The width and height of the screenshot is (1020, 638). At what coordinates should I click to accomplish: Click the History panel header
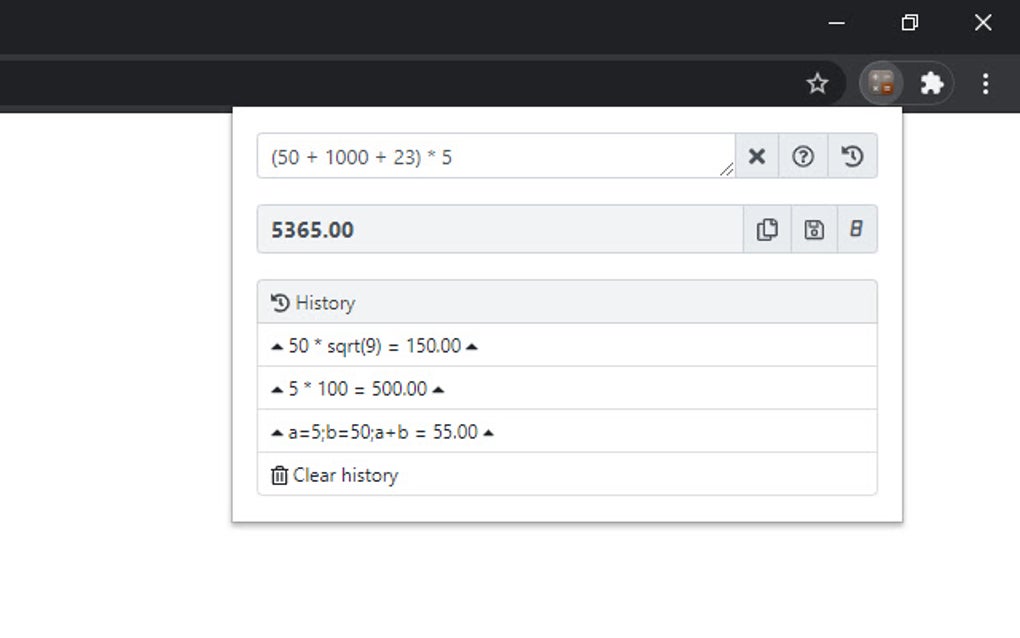click(x=566, y=302)
